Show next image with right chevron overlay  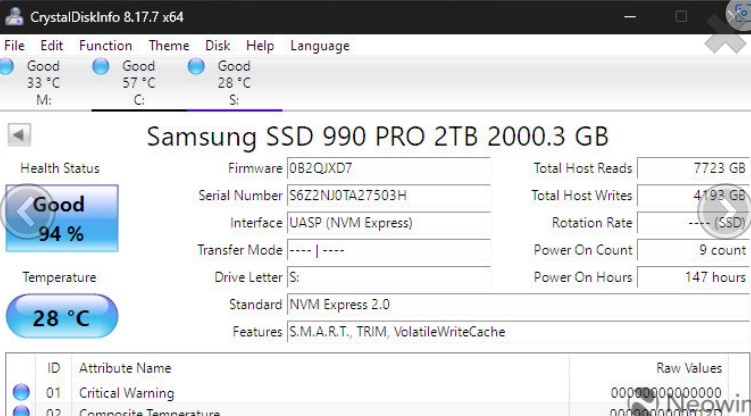pyautogui.click(x=724, y=211)
